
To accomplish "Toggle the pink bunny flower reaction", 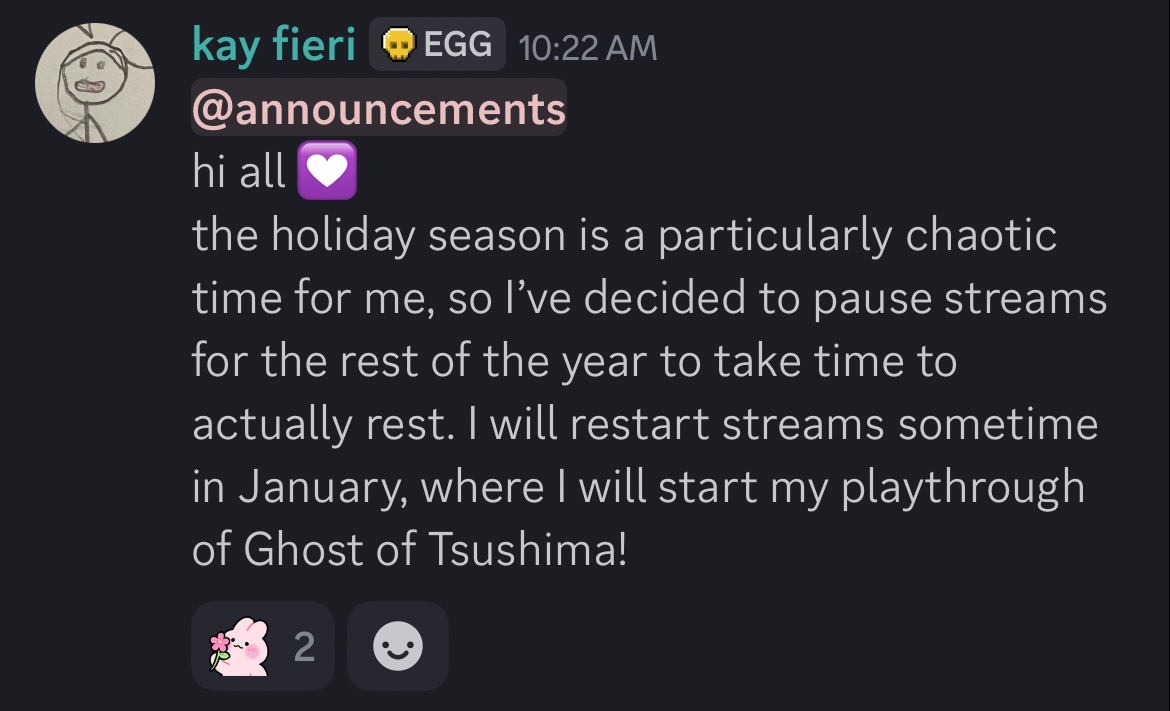I will point(240,647).
